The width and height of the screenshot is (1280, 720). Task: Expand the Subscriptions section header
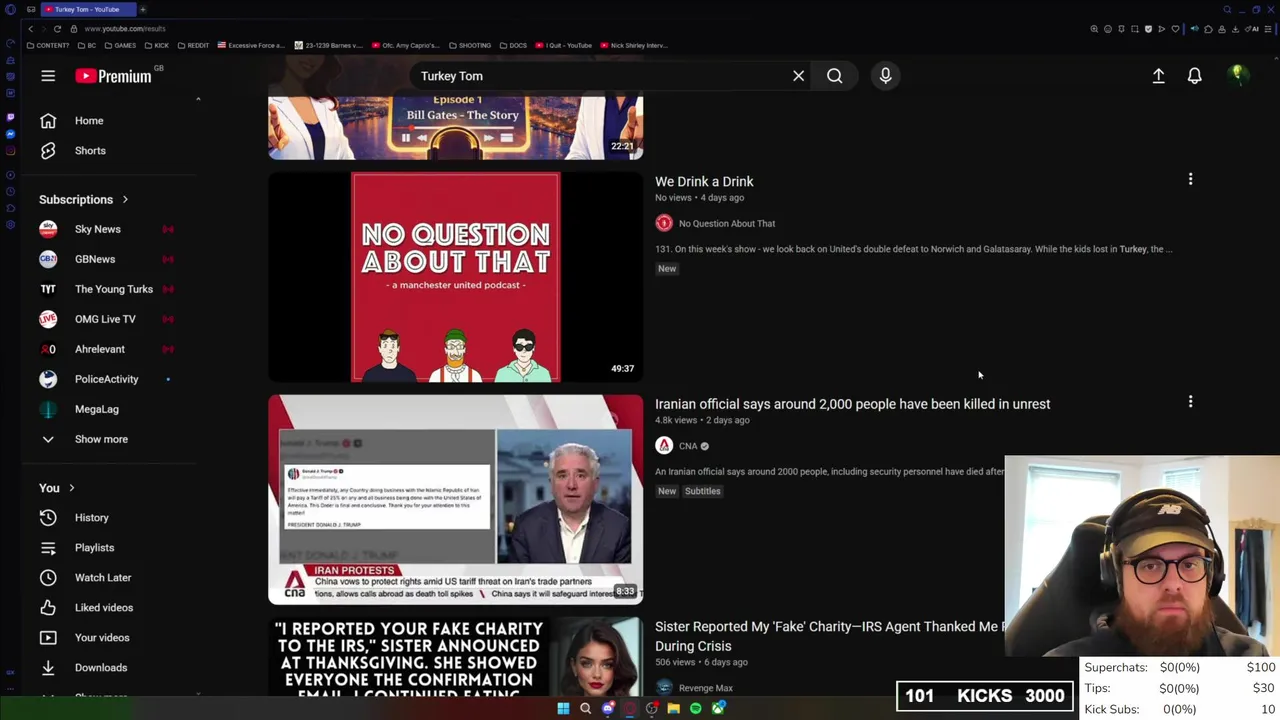(84, 200)
